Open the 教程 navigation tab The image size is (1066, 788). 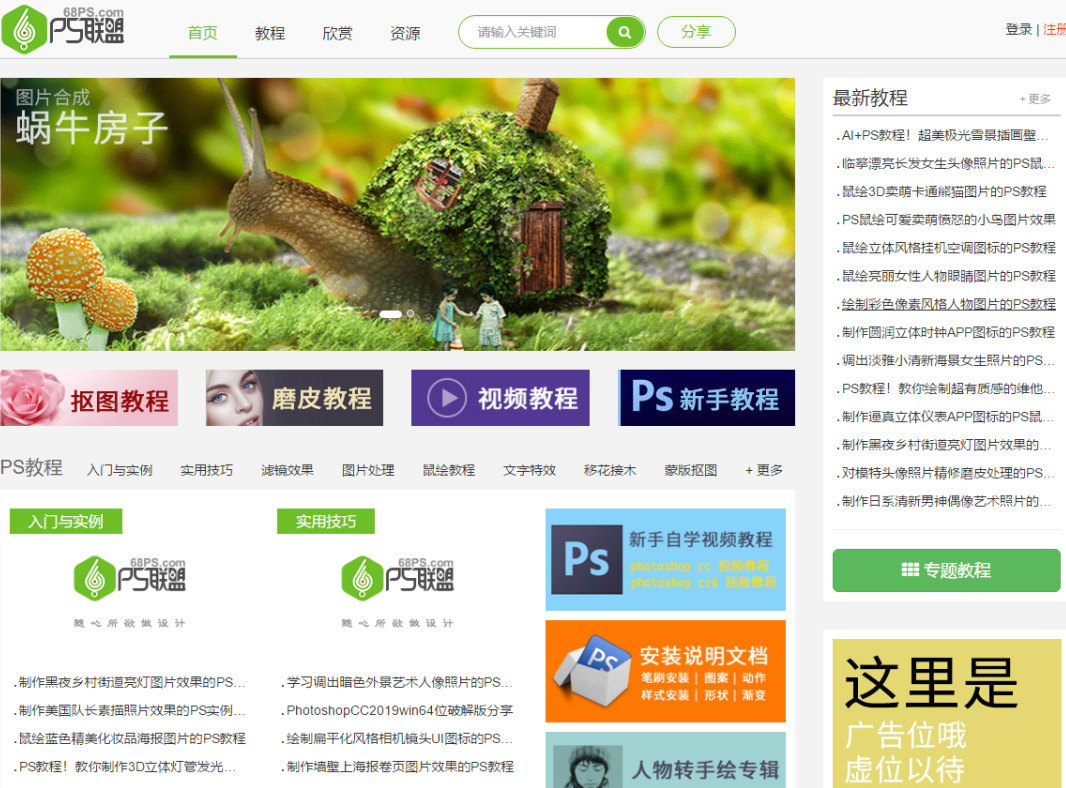pos(270,33)
